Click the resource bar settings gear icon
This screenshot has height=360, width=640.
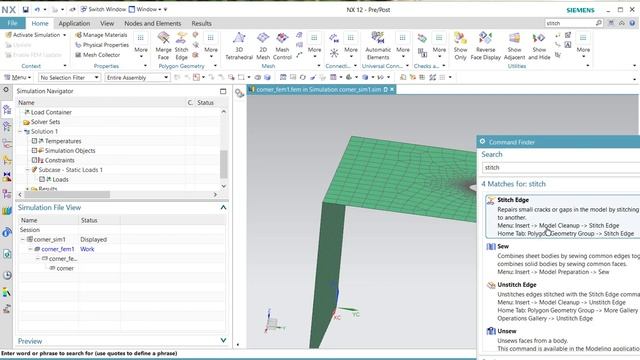(6, 89)
